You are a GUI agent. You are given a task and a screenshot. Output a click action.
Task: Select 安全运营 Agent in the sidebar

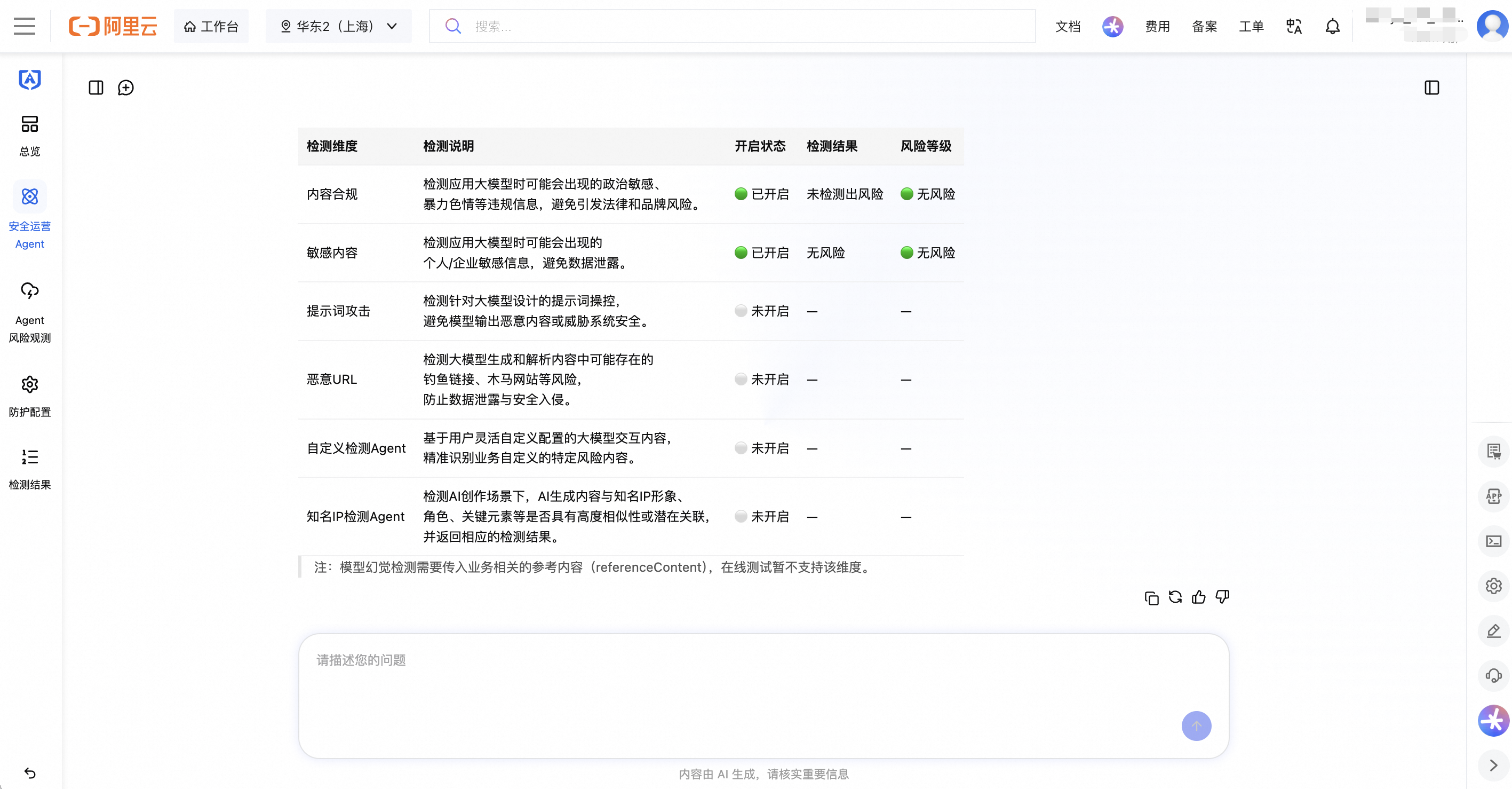[30, 216]
